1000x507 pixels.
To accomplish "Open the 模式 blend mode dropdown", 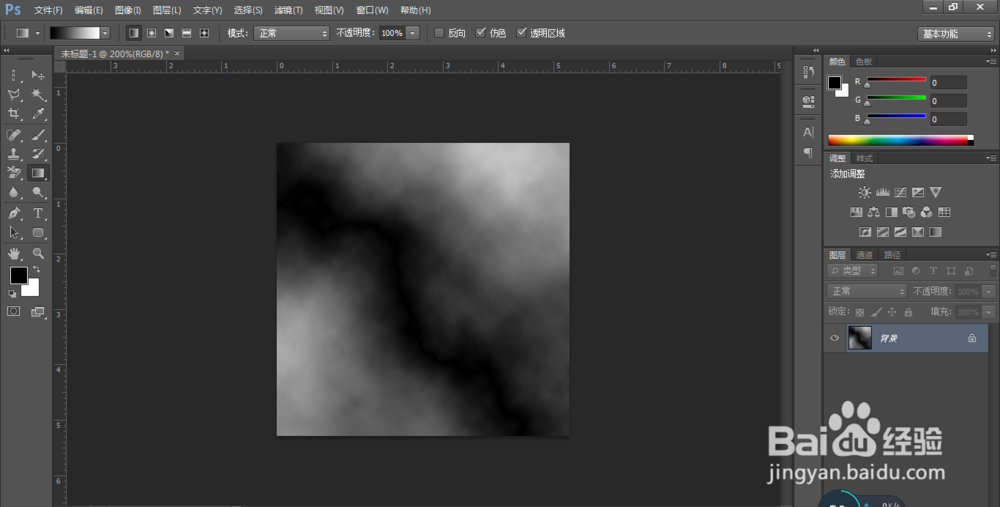I will pos(291,33).
